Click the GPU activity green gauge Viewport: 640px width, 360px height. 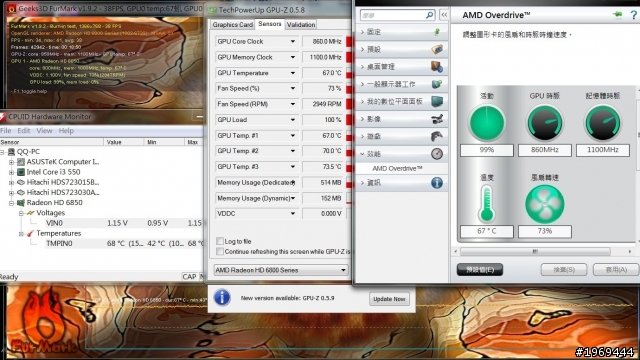click(x=487, y=123)
